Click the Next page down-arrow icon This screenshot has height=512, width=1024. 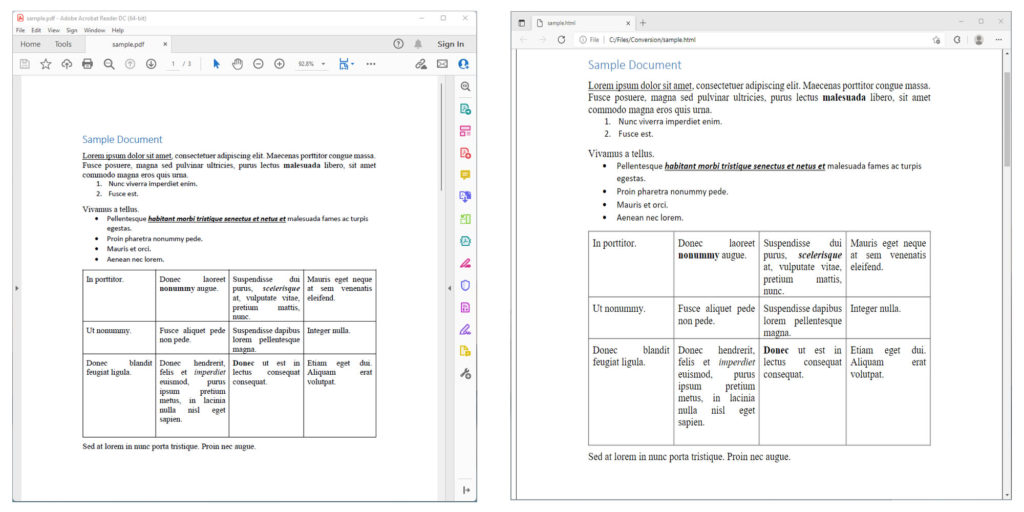tap(151, 64)
